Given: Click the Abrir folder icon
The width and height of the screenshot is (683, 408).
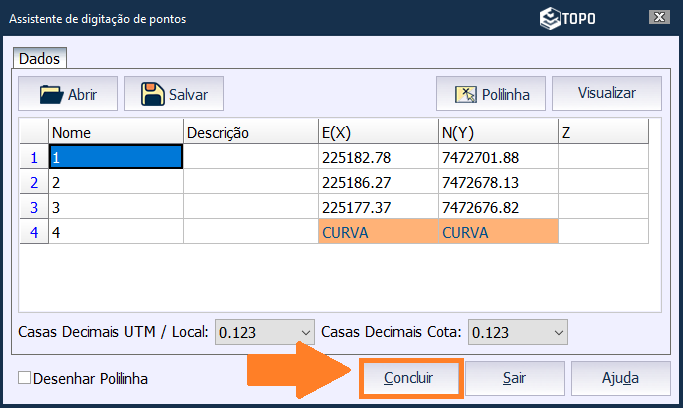Looking at the screenshot, I should [x=50, y=95].
